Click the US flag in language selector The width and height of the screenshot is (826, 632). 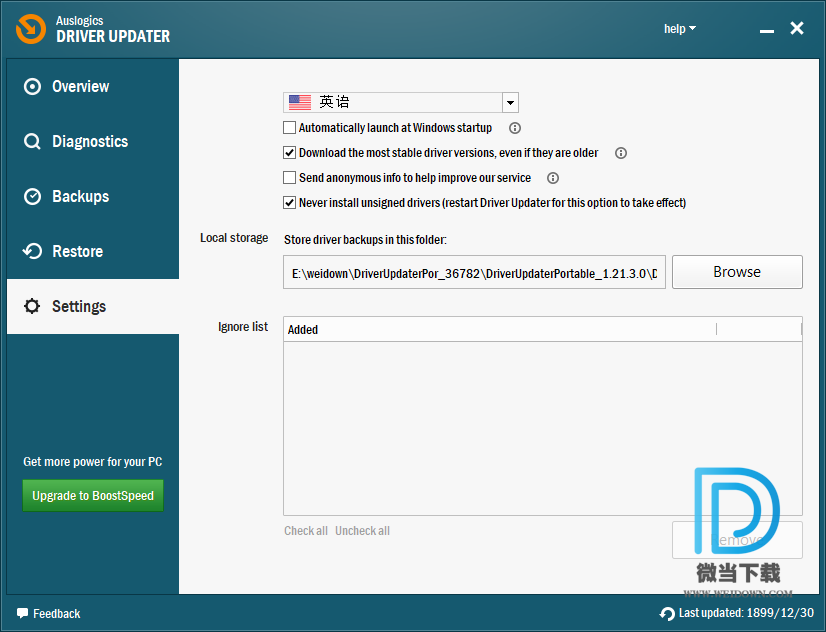pyautogui.click(x=300, y=103)
